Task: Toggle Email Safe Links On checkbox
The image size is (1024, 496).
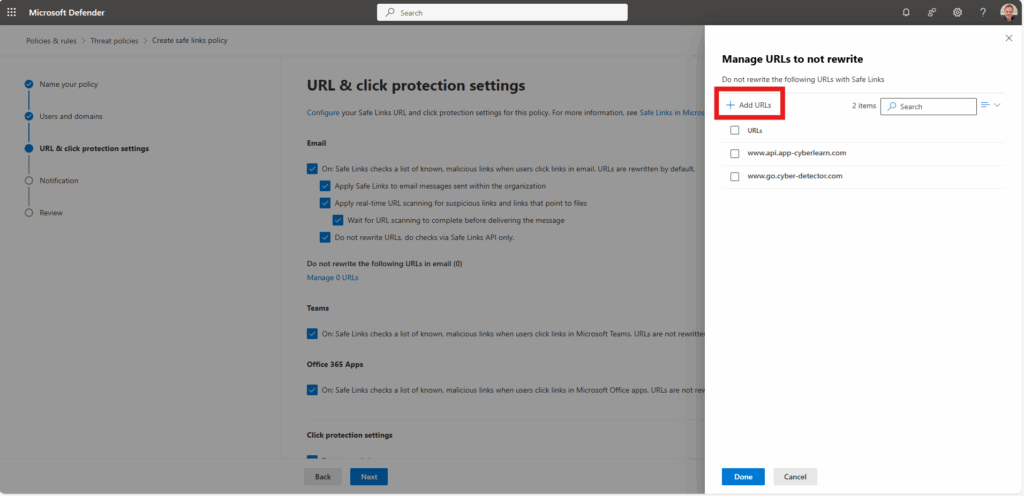Action: [x=312, y=168]
